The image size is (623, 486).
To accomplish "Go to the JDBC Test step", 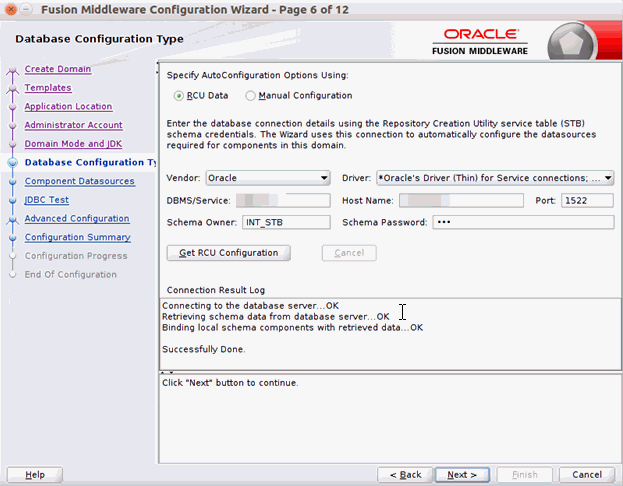I will click(46, 199).
